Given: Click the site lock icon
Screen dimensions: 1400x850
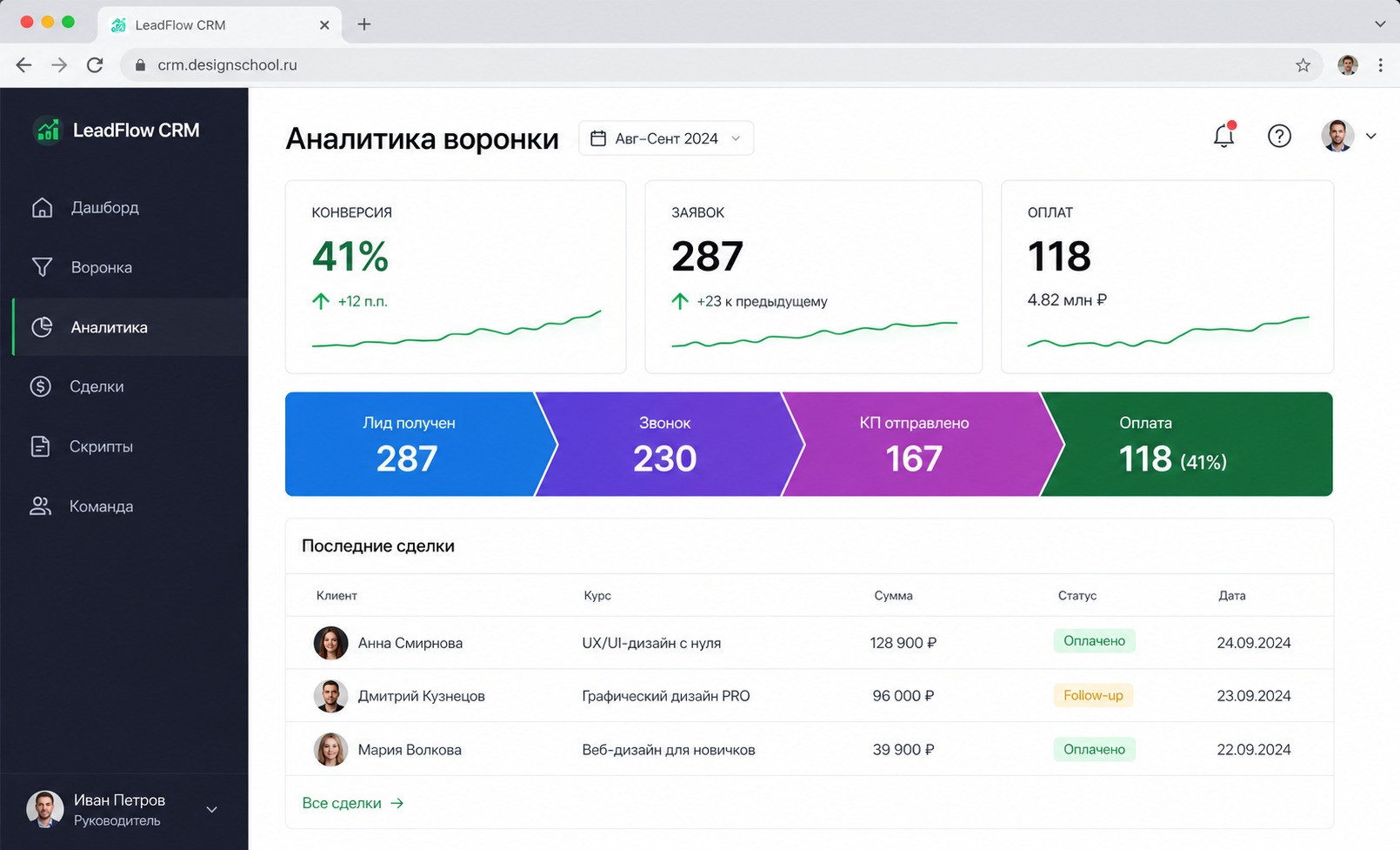Looking at the screenshot, I should (x=140, y=65).
